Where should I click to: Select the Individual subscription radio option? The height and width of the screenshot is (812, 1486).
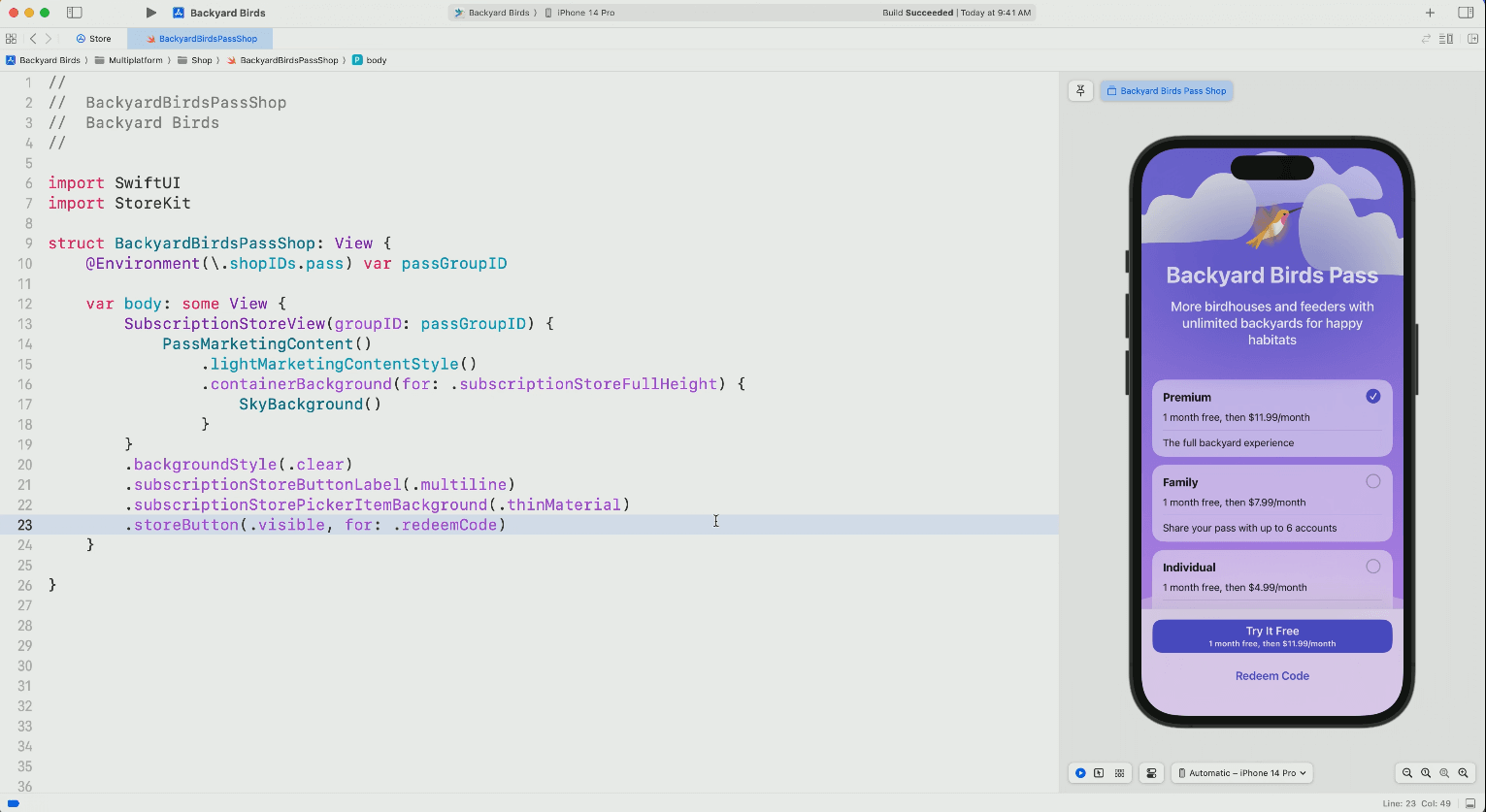[x=1372, y=567]
